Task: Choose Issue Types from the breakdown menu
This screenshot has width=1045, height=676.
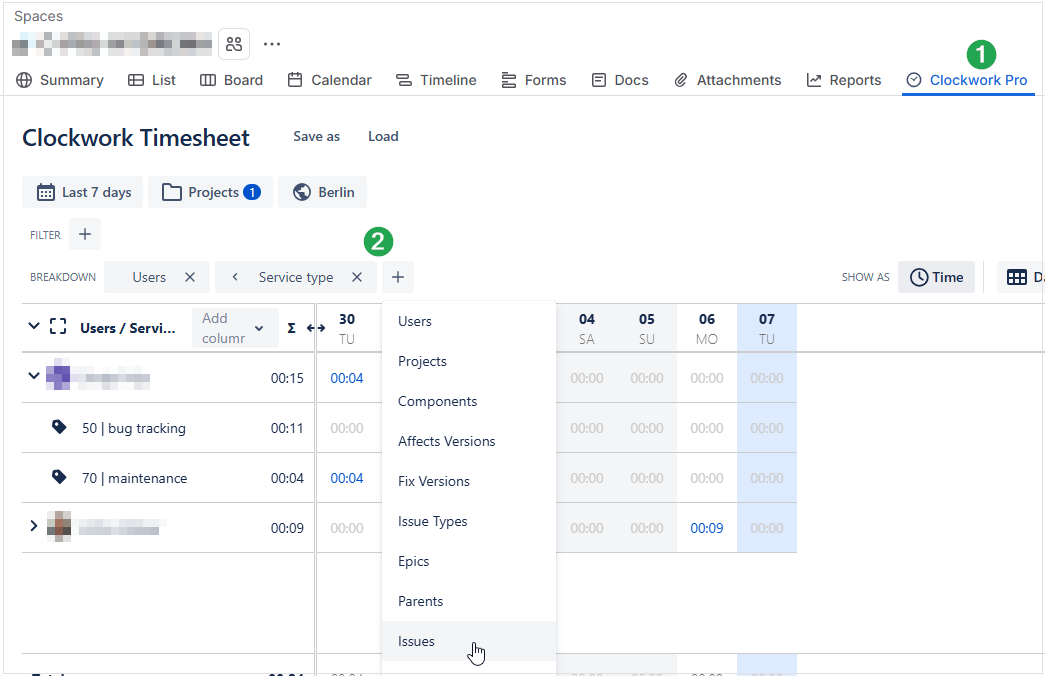Action: click(x=469, y=521)
